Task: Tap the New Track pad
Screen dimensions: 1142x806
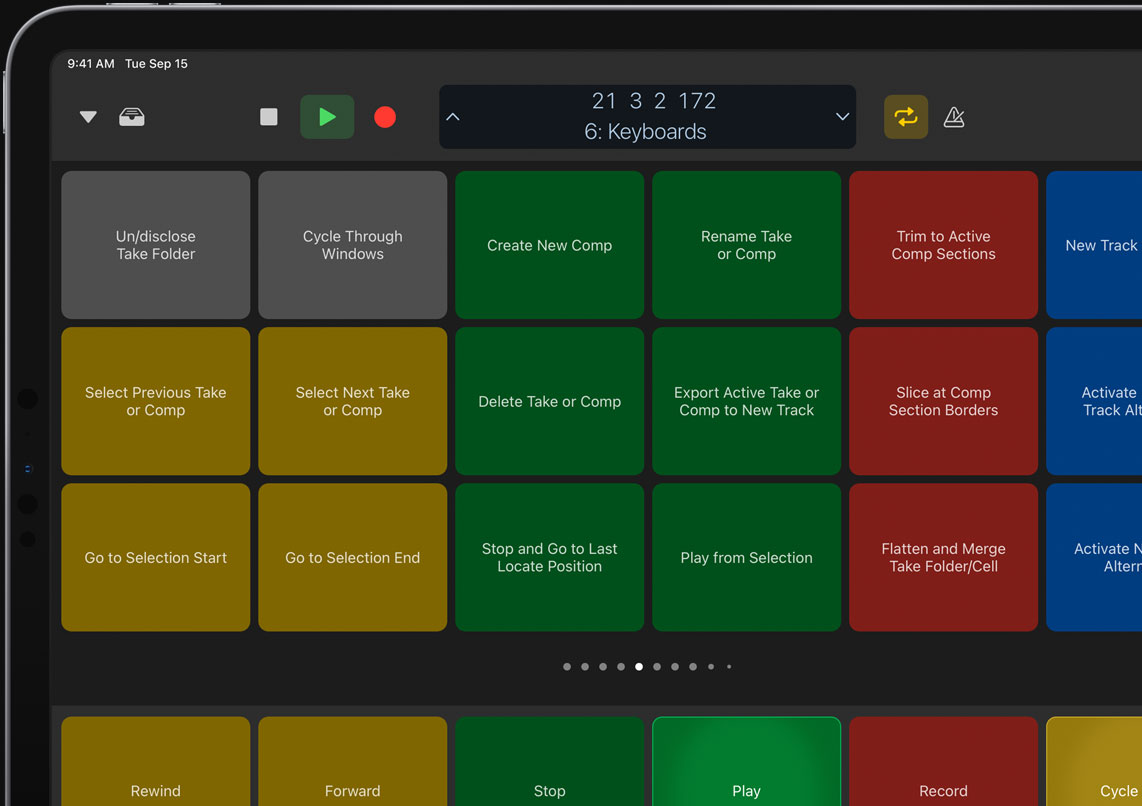Action: [x=1094, y=245]
